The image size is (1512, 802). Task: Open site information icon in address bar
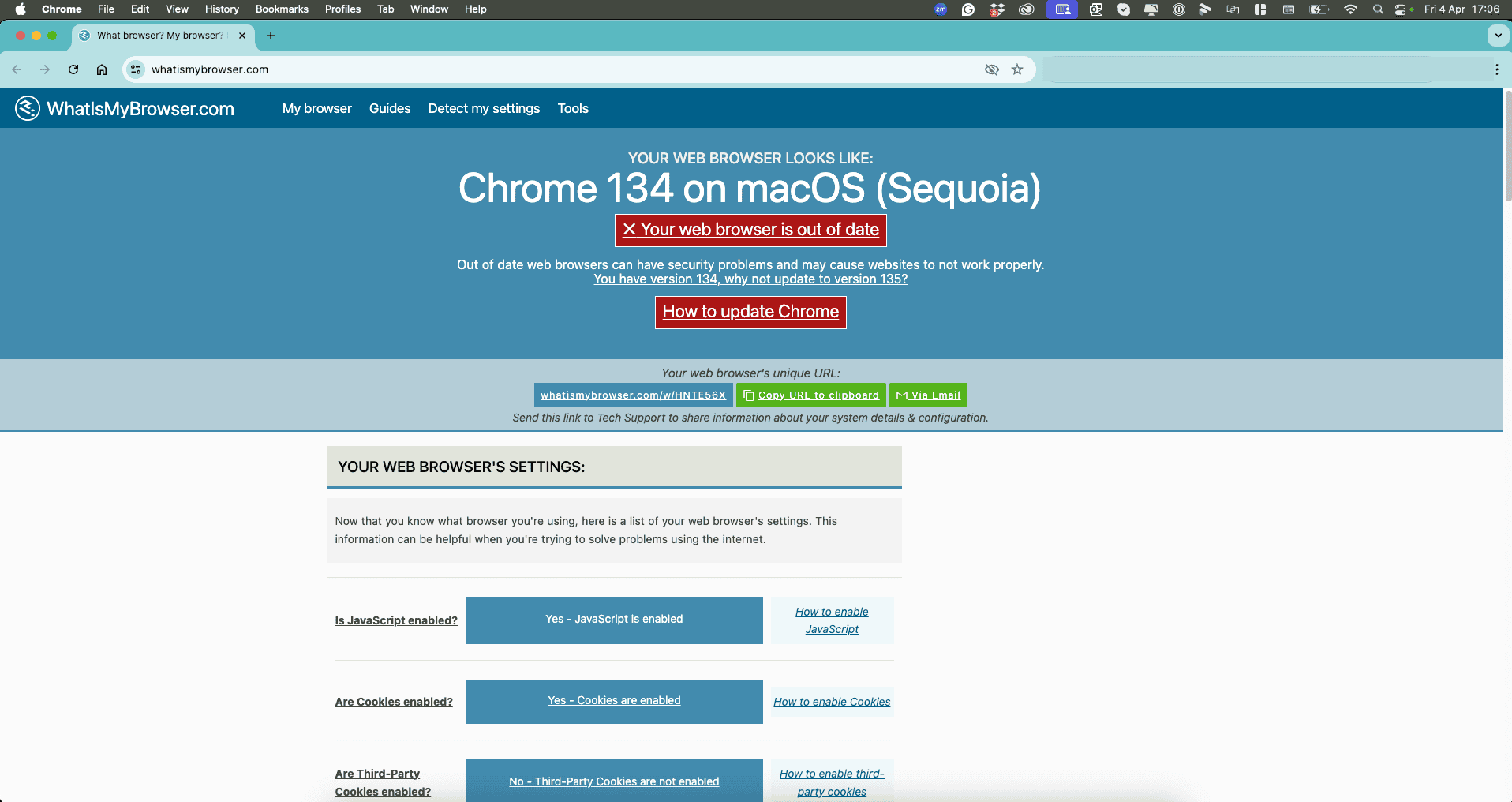[136, 69]
